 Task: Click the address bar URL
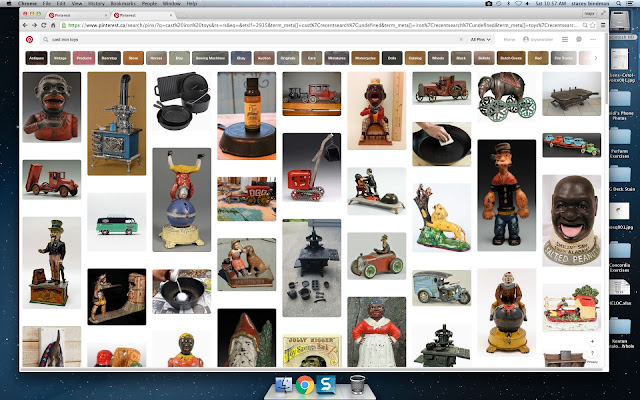[322, 25]
